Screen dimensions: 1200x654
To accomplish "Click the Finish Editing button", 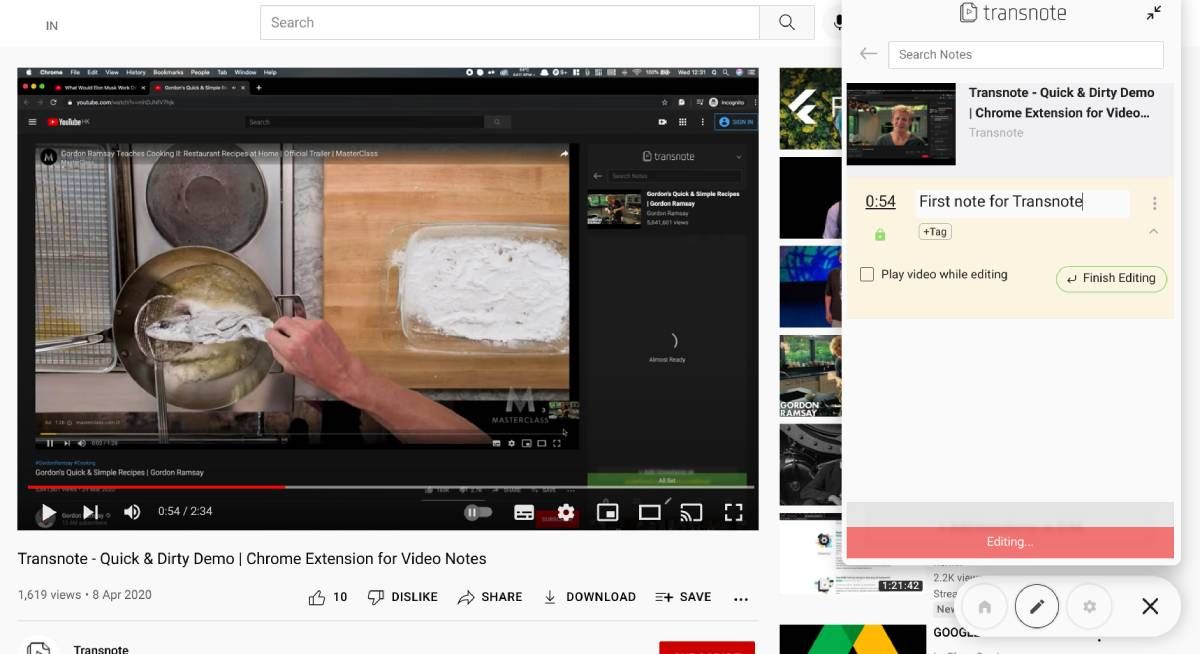I will pos(1111,278).
